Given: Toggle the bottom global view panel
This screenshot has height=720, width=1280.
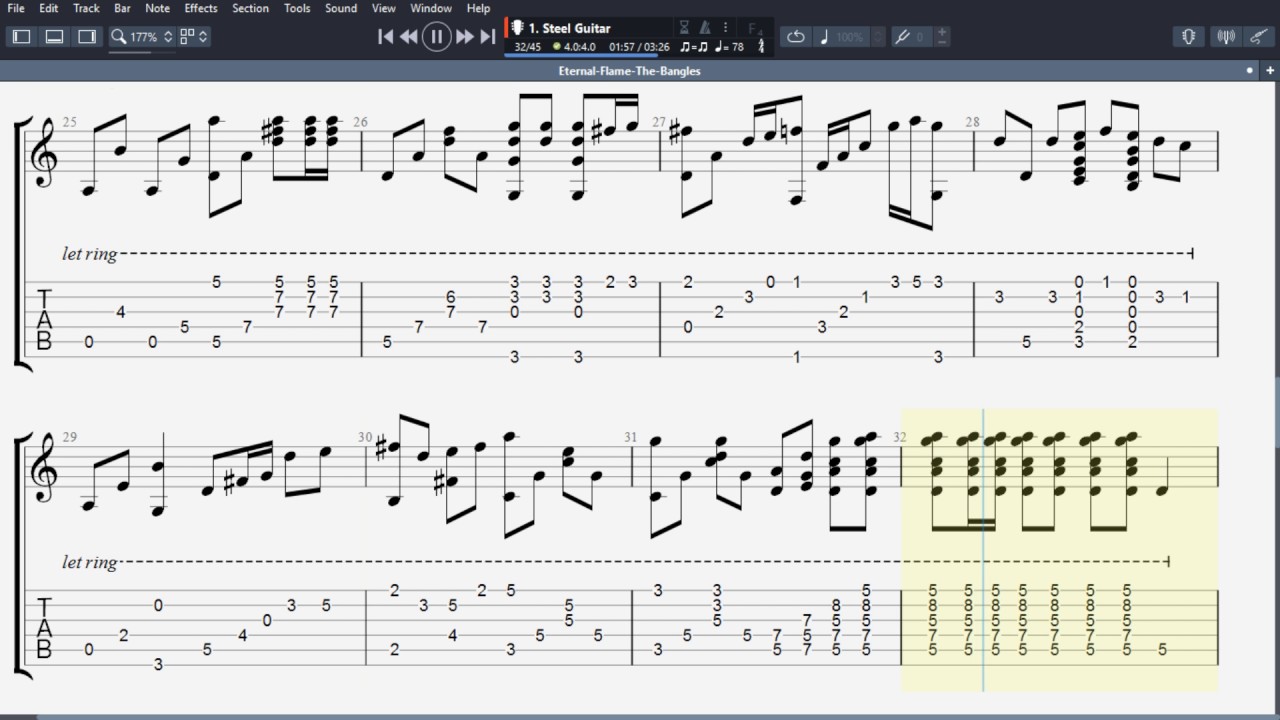Looking at the screenshot, I should 55,37.
